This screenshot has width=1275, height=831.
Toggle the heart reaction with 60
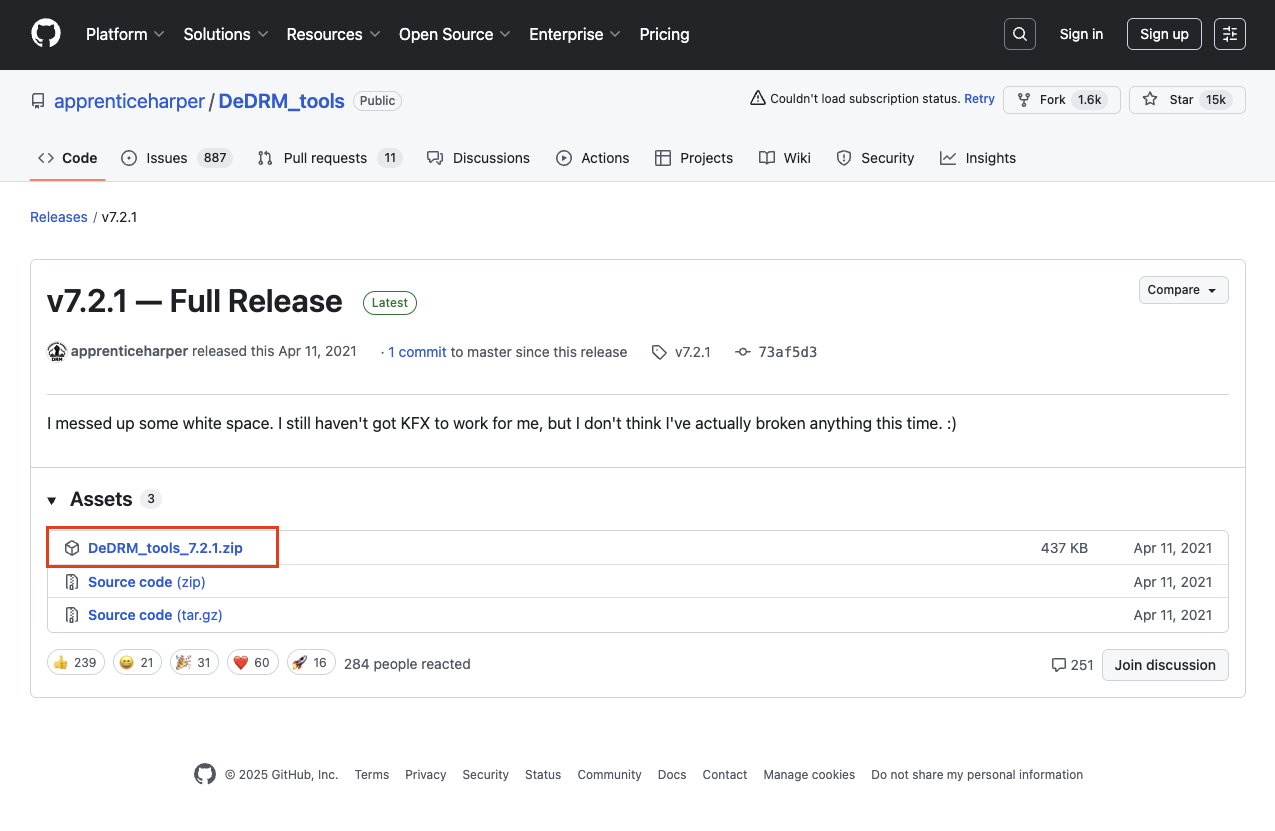[251, 662]
